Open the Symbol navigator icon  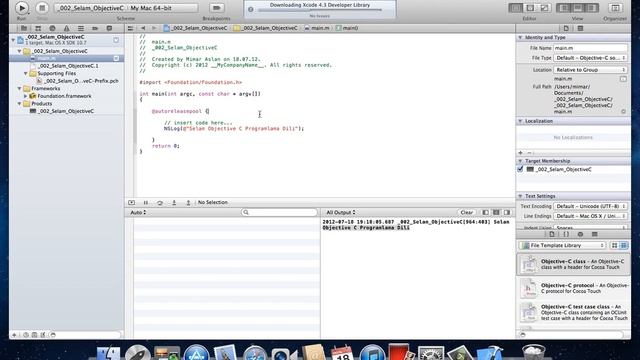[38, 28]
